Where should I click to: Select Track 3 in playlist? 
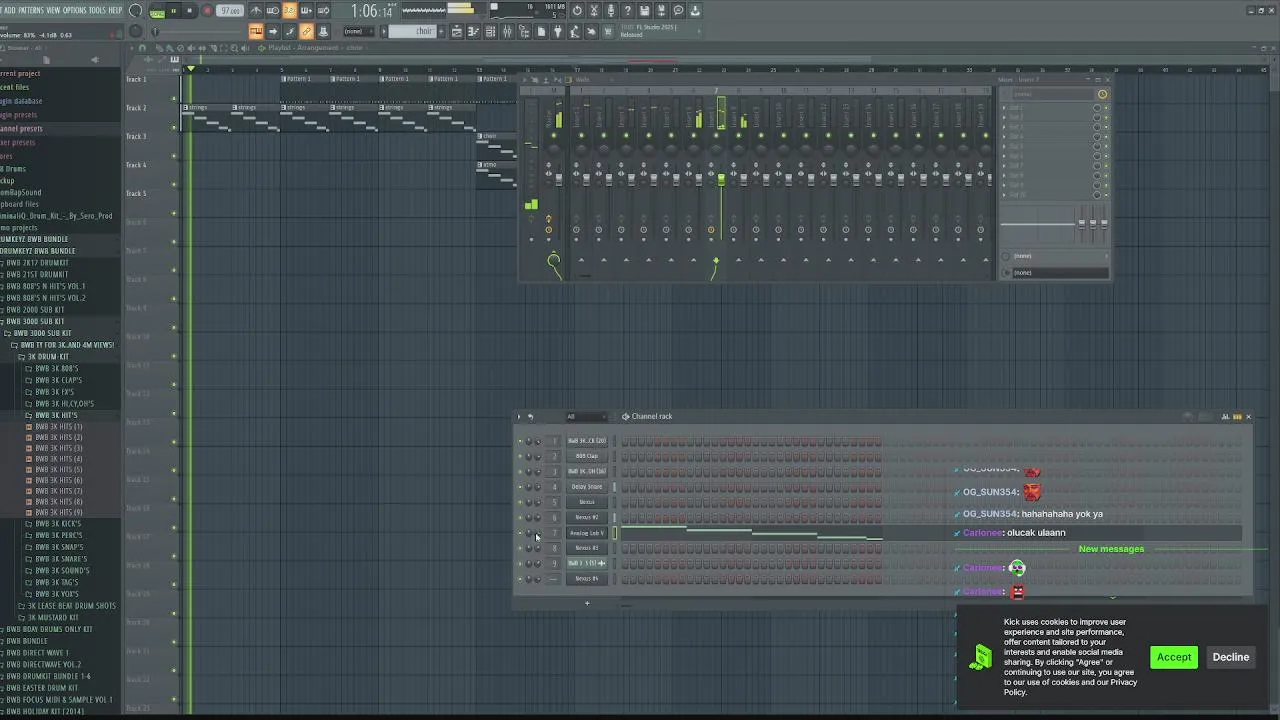(x=136, y=136)
